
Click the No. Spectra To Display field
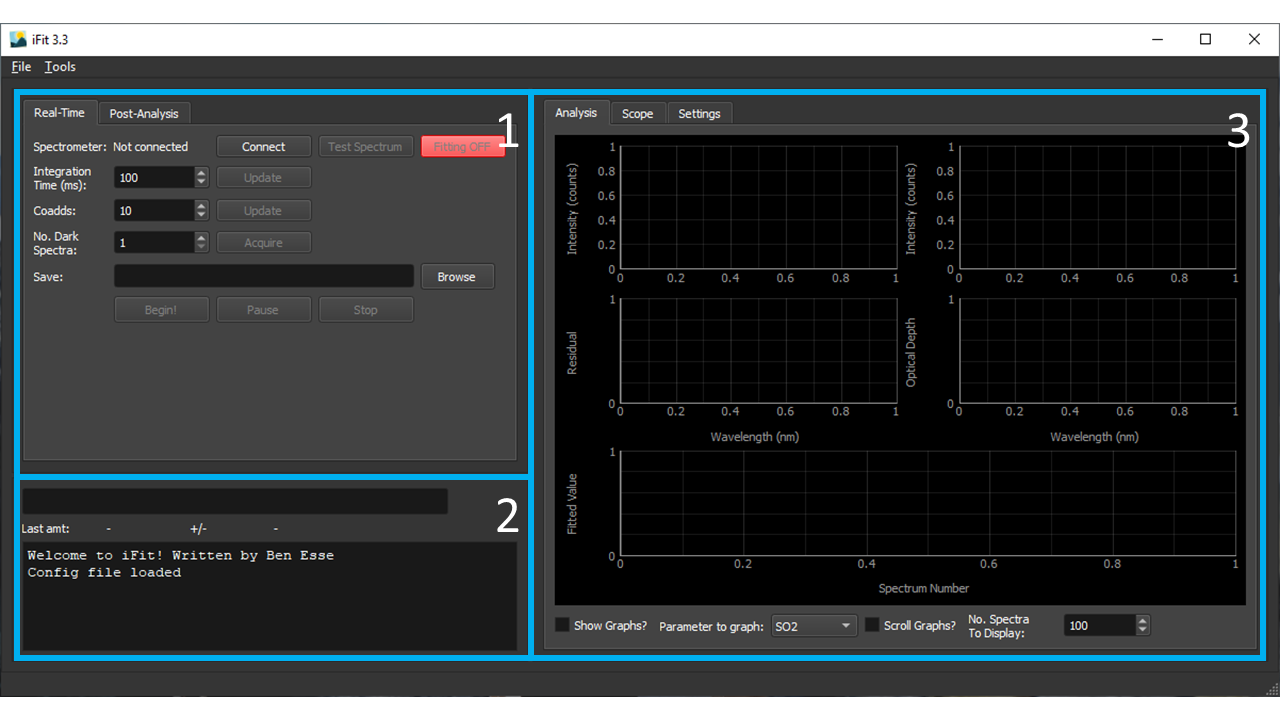(x=1100, y=626)
